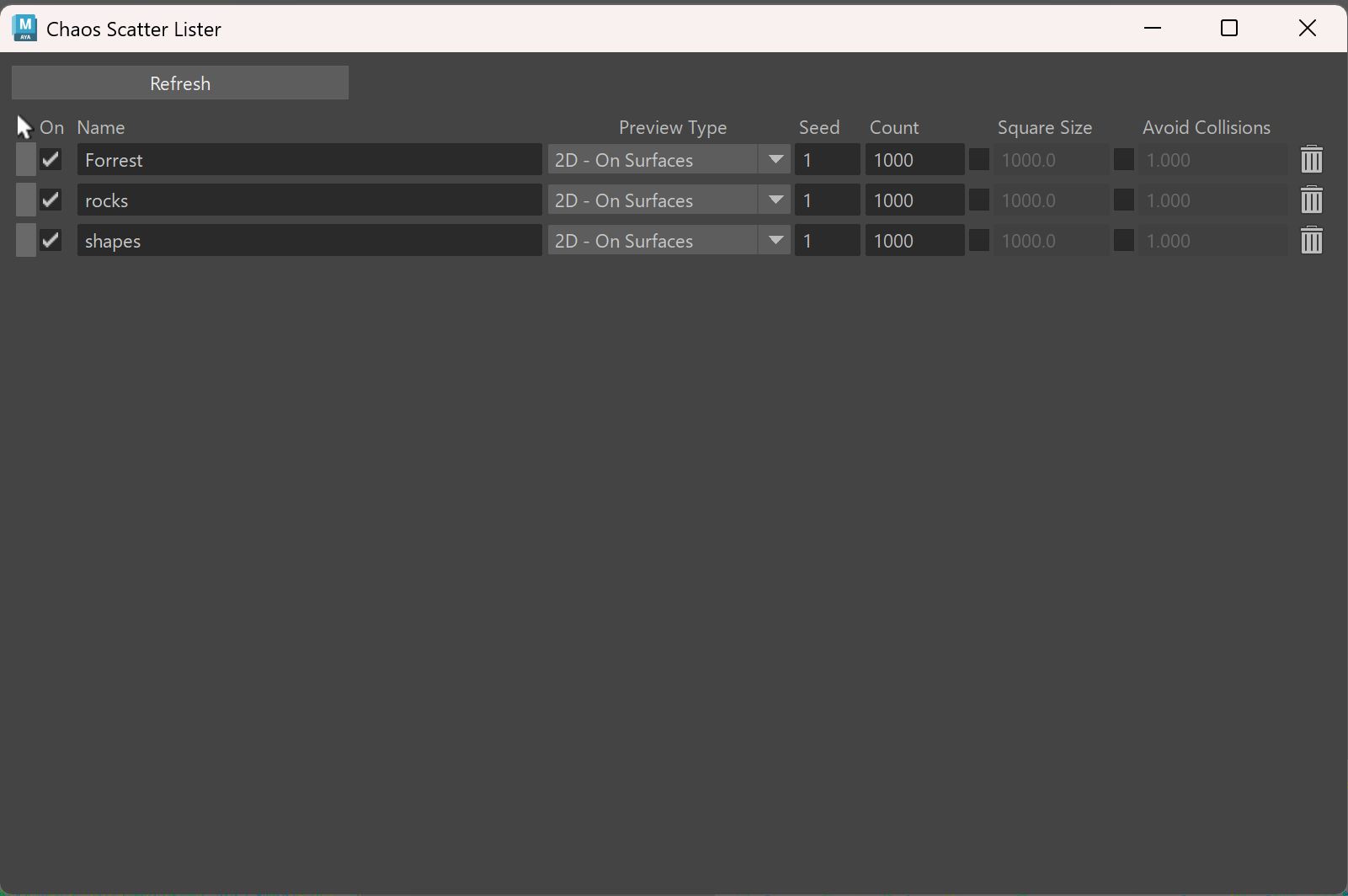Open Preview Type dropdown for Forrest
The height and width of the screenshot is (896, 1348).
669,160
